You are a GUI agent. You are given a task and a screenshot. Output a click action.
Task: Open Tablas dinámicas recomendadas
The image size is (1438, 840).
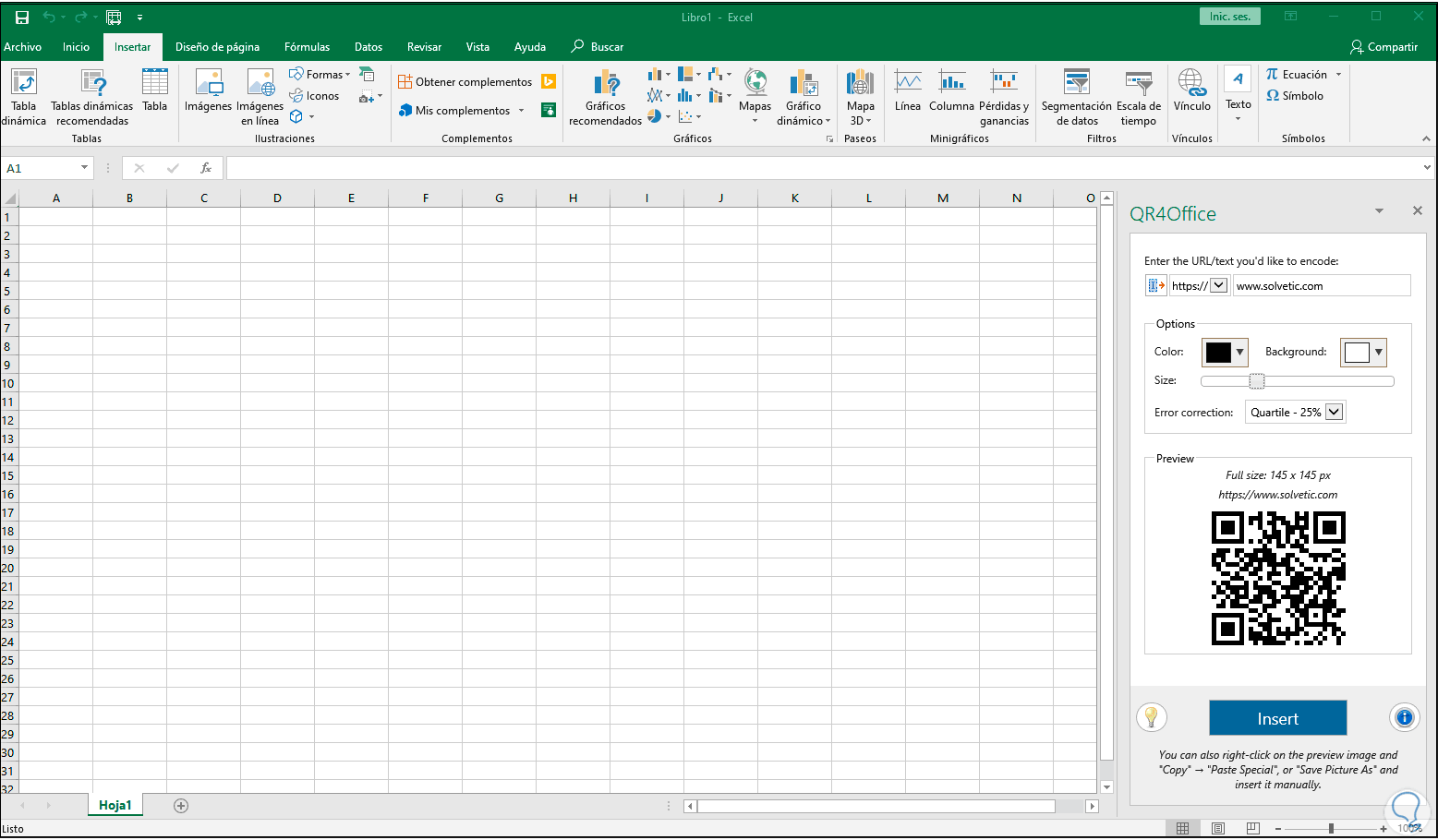92,97
